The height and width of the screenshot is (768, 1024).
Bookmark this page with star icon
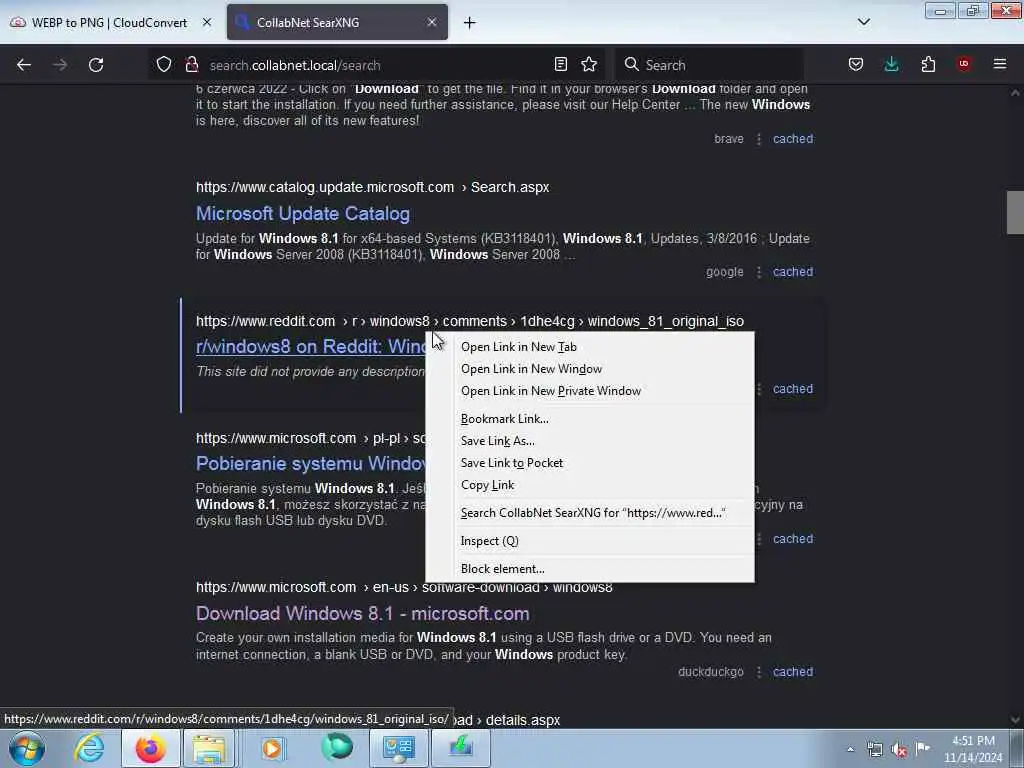tap(589, 65)
